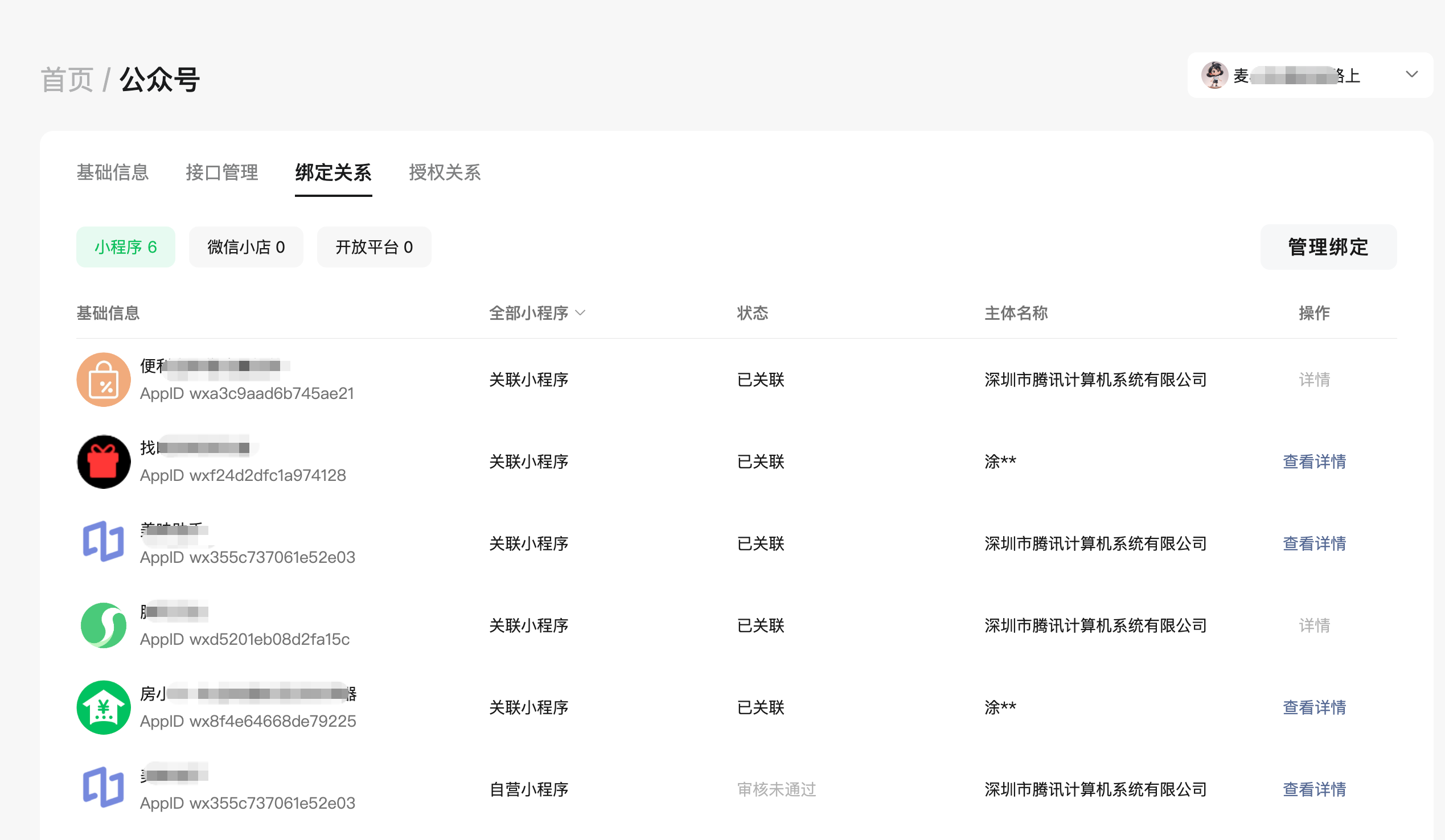Open the 授权关系 tab

445,172
